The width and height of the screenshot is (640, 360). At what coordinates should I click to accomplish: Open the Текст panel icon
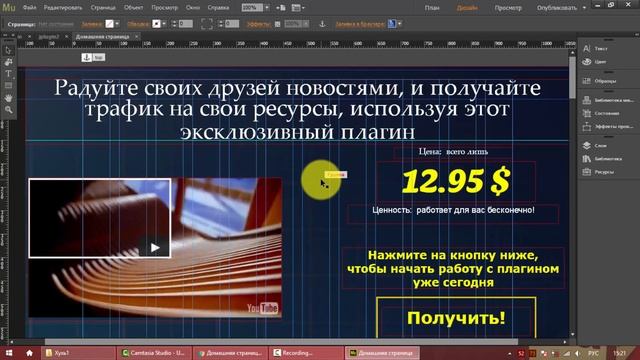click(x=587, y=49)
